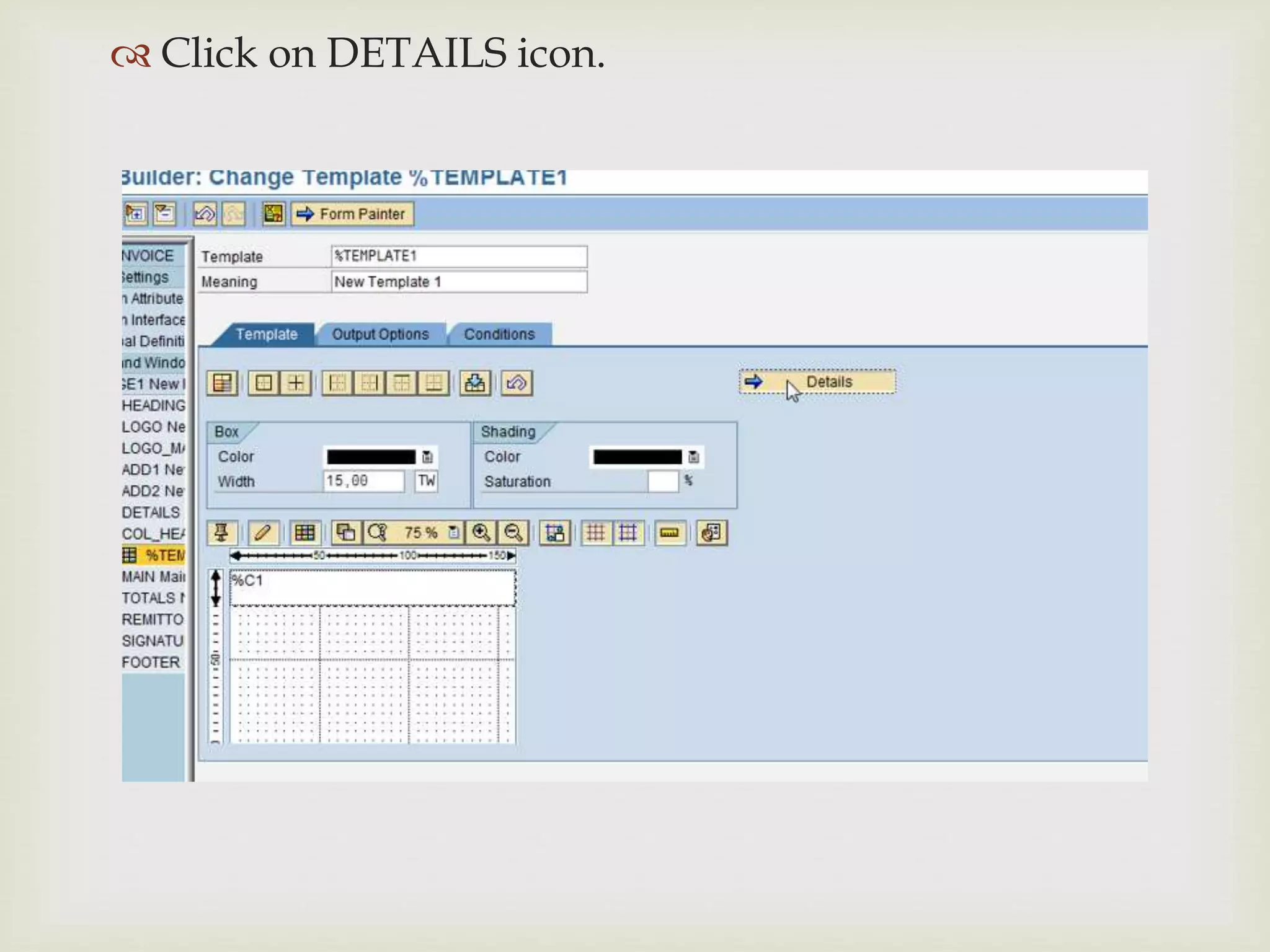Click the pushpin icon in layout toolbar
The image size is (1270, 952).
(x=221, y=532)
